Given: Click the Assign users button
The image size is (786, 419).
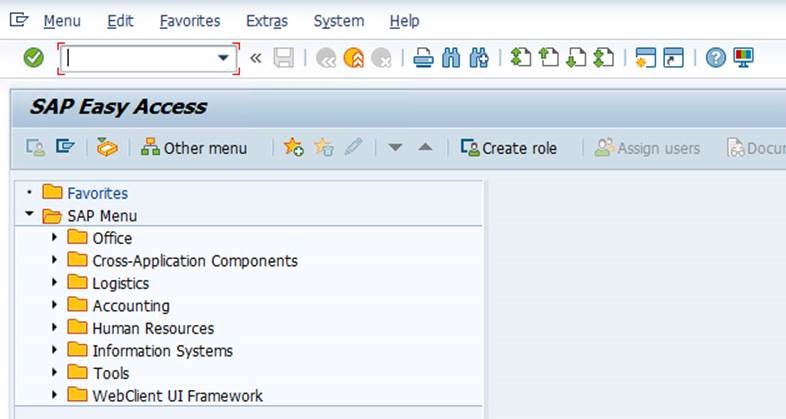Looking at the screenshot, I should [648, 148].
